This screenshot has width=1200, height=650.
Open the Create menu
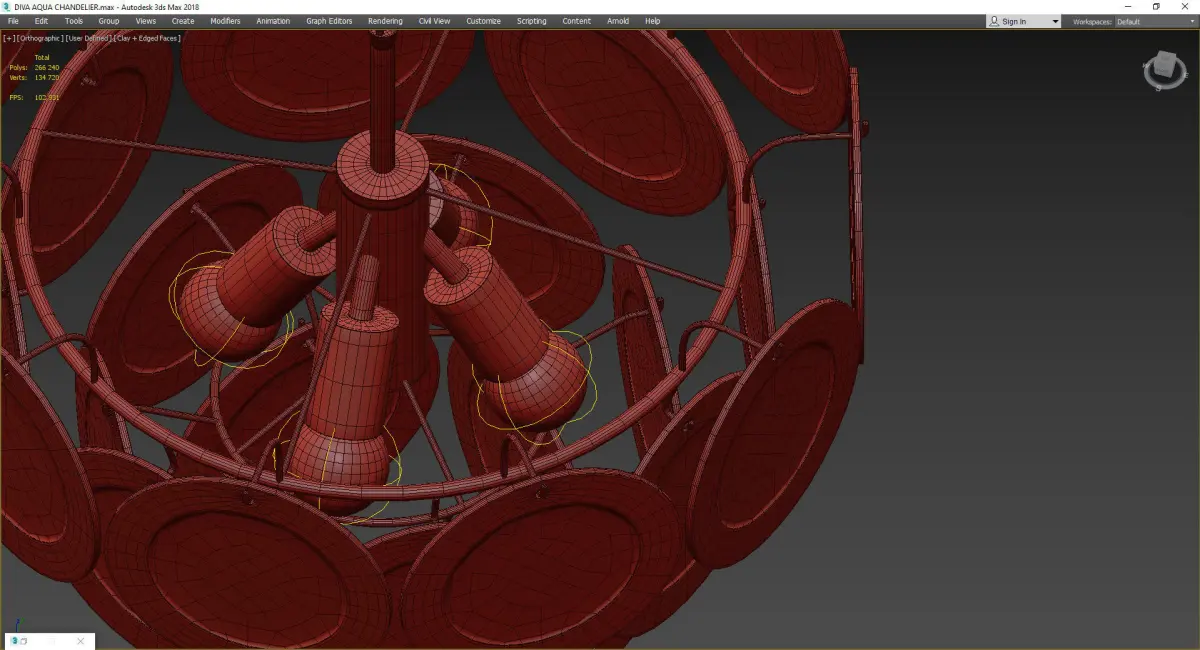(x=183, y=21)
